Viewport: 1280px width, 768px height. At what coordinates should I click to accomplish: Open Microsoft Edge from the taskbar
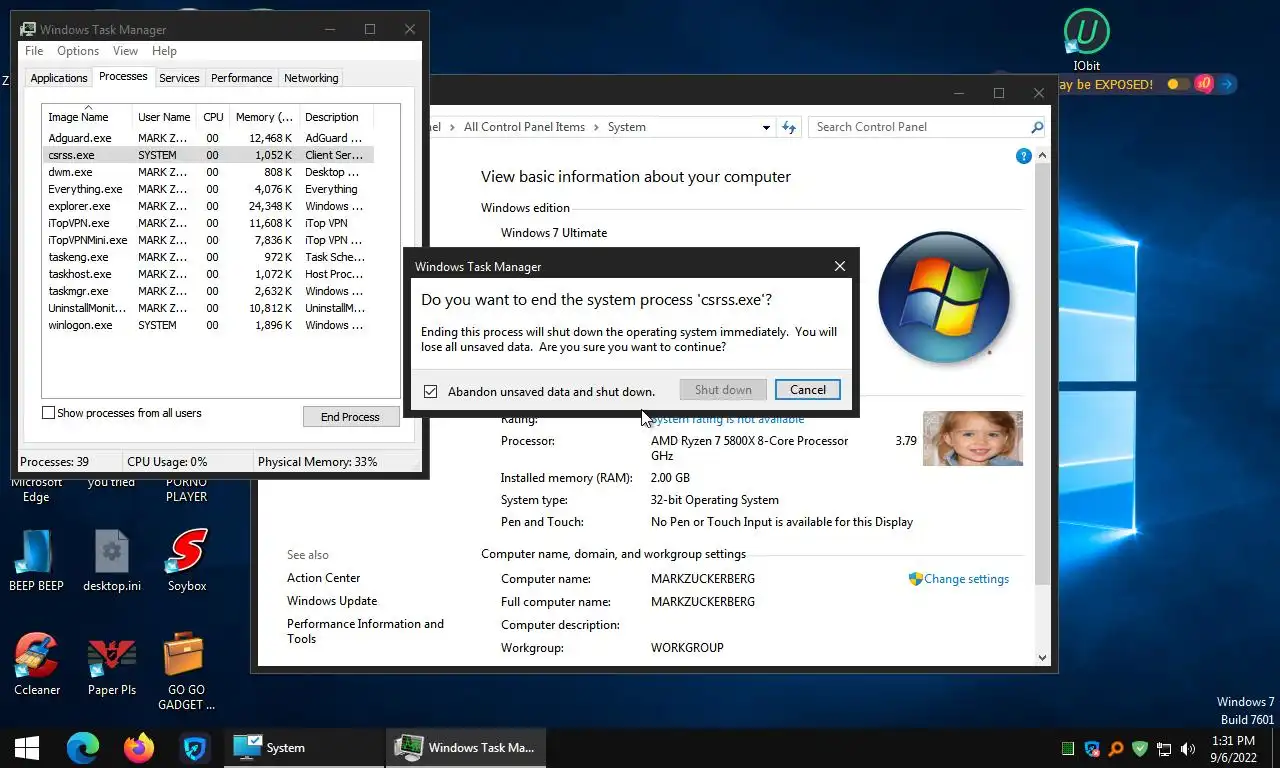(x=83, y=748)
